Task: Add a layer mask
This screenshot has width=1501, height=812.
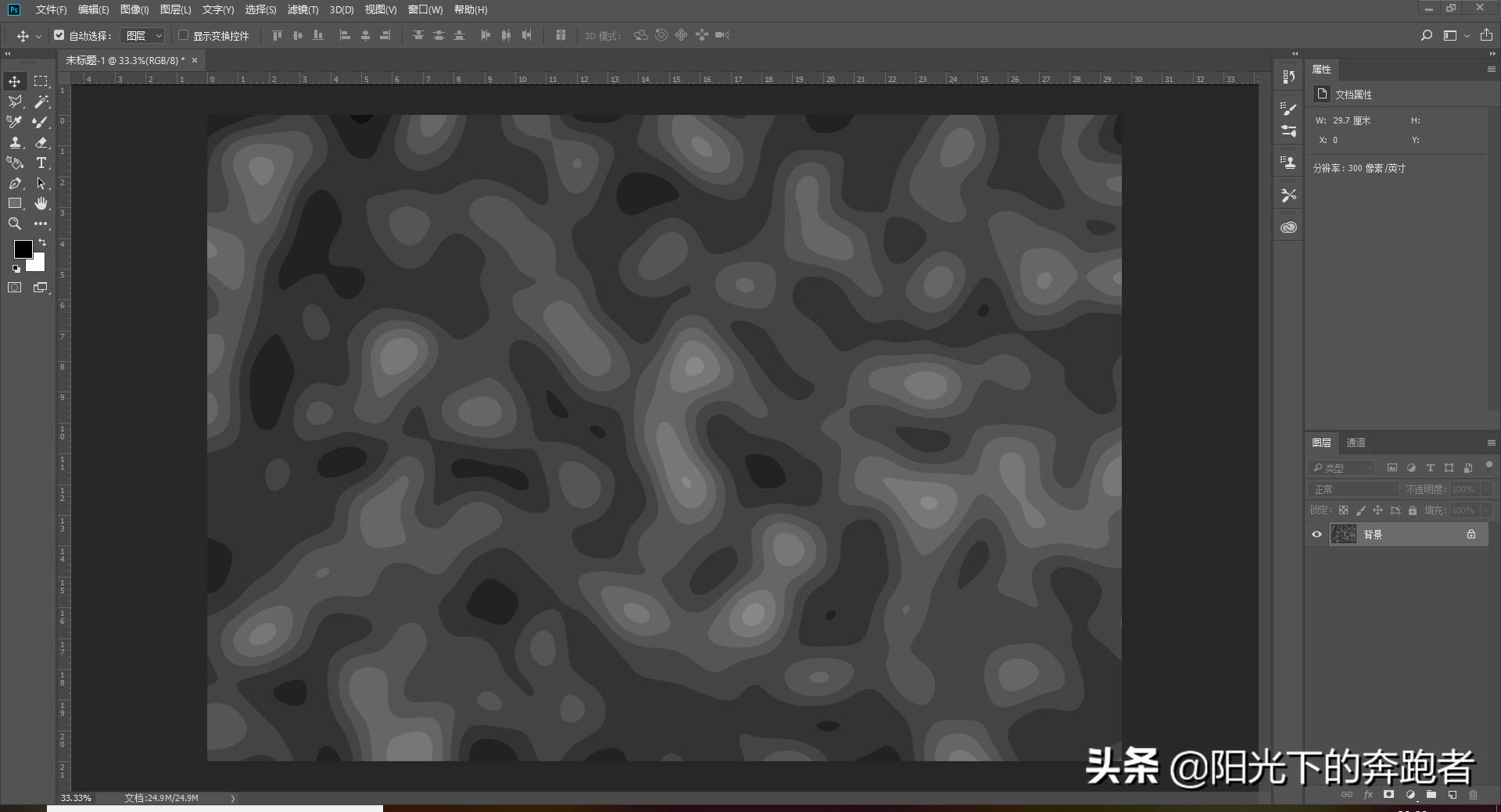Action: [1388, 795]
